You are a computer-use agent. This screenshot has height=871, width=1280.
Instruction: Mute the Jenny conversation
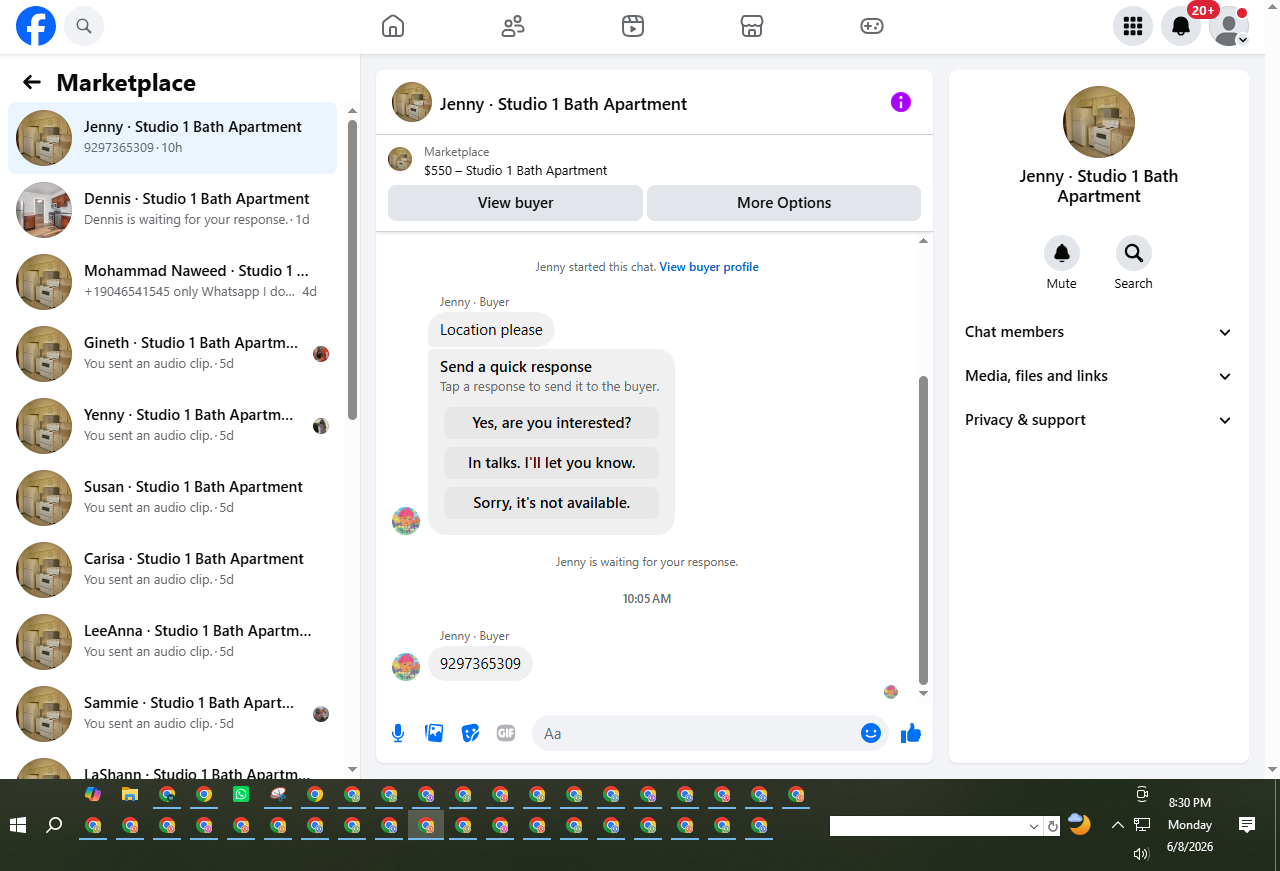1062,253
